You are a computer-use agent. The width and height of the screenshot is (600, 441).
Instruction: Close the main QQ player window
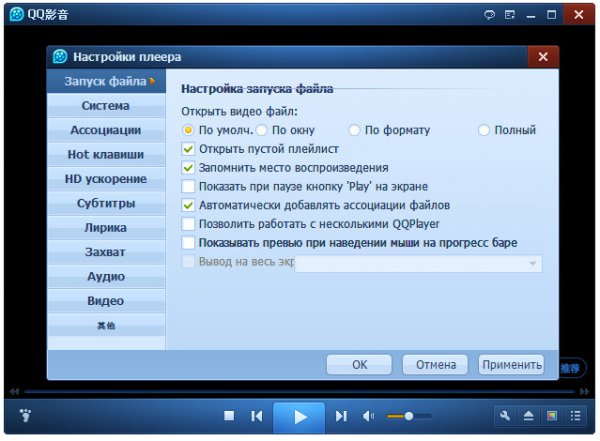point(579,15)
